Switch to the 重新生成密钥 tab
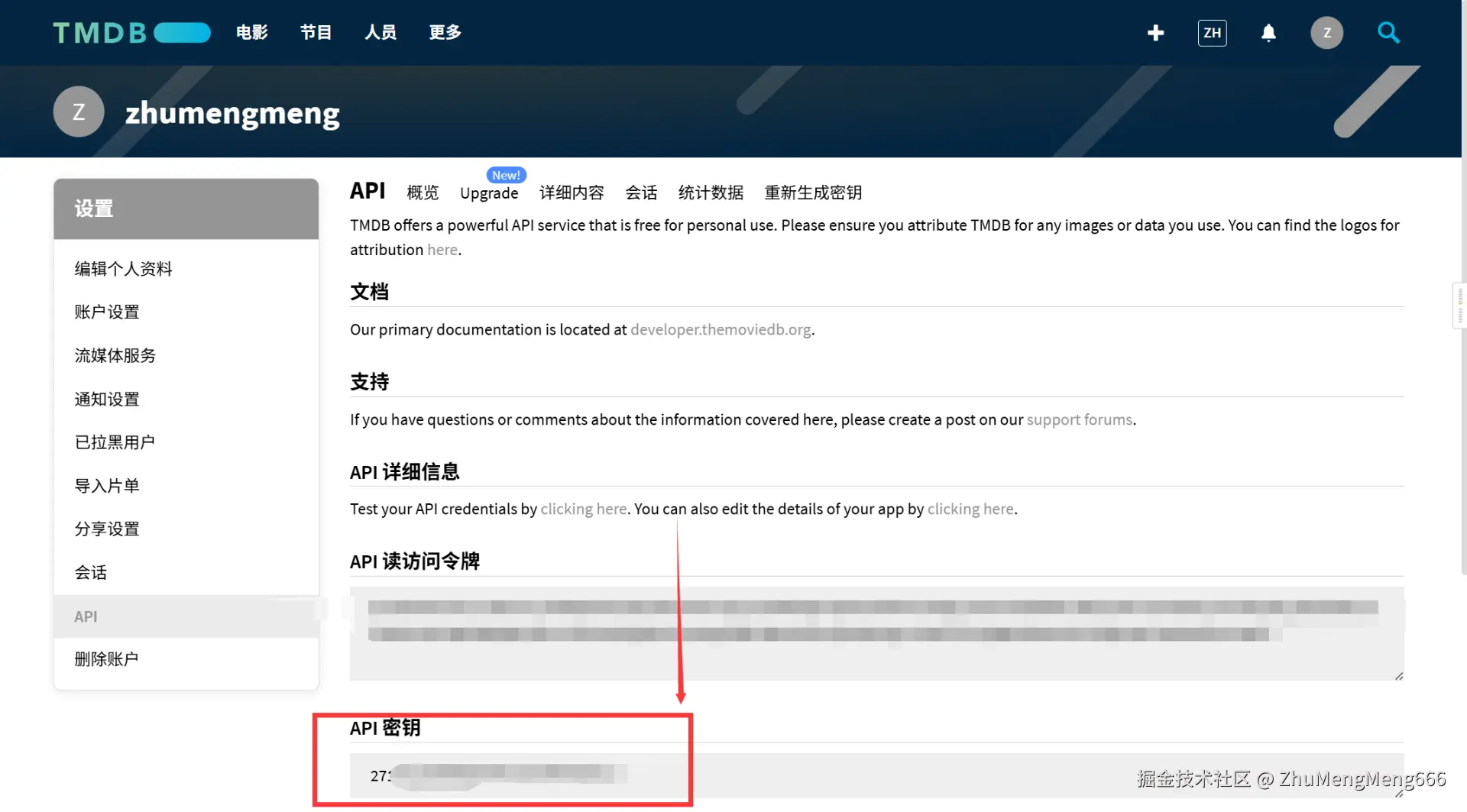The width and height of the screenshot is (1467, 812). [x=813, y=192]
